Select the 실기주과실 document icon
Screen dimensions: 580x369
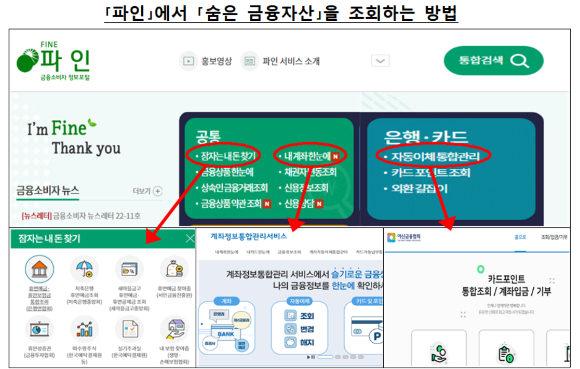coord(129,329)
